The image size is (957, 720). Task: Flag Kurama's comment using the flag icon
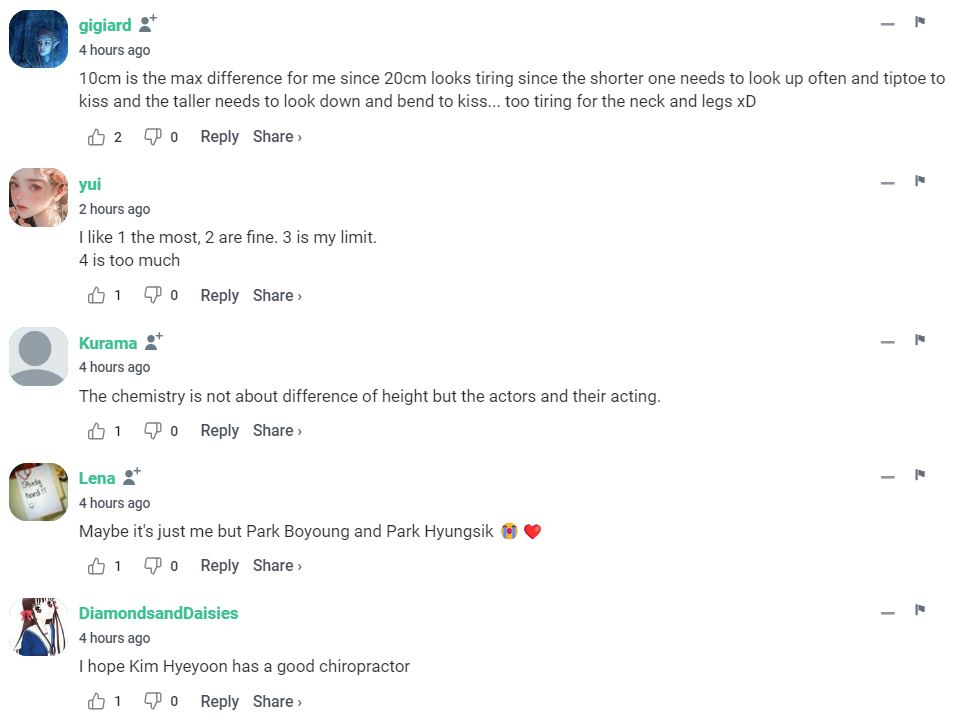click(920, 340)
